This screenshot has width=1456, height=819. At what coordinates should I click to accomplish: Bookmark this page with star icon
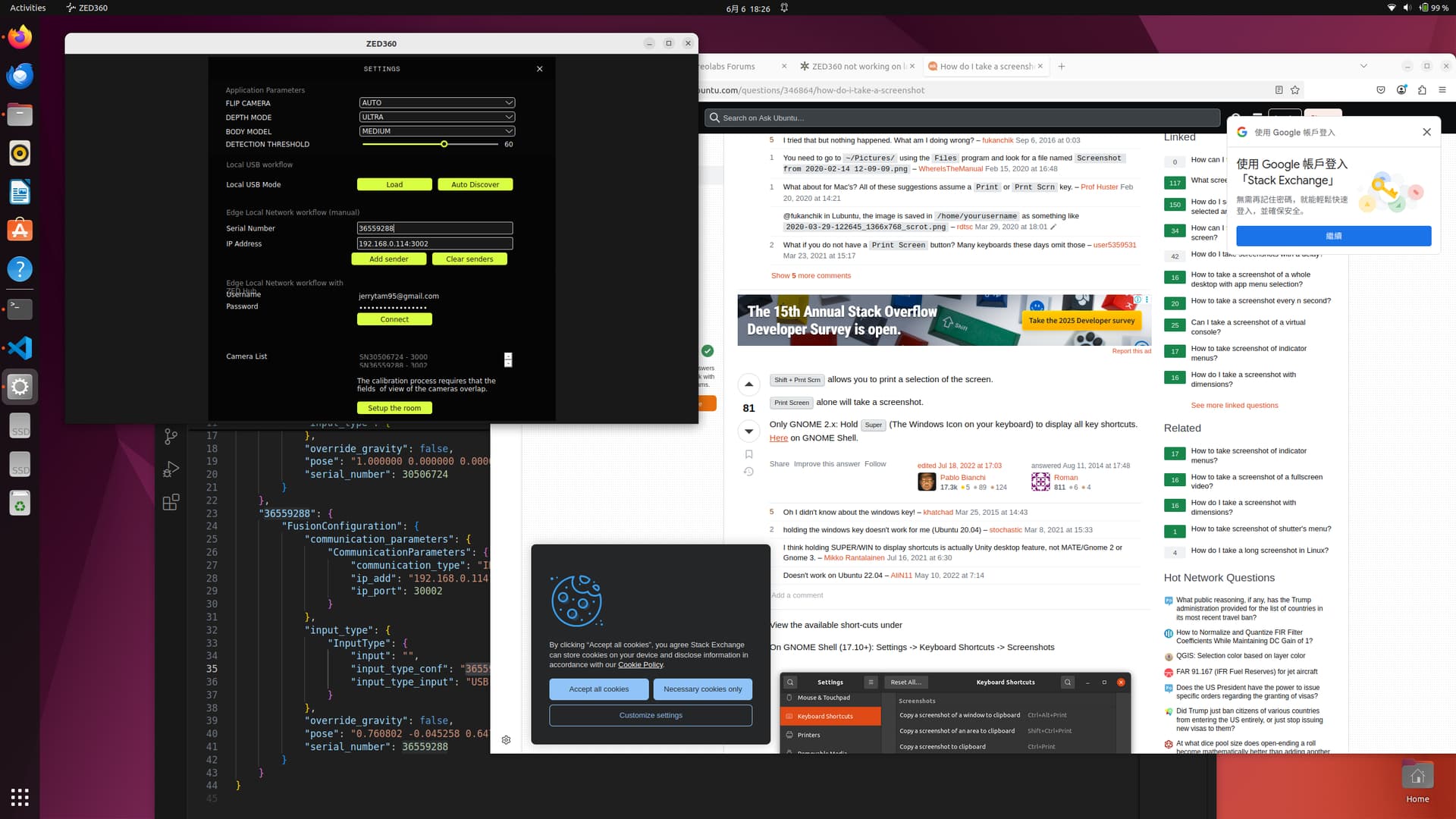pos(1295,90)
